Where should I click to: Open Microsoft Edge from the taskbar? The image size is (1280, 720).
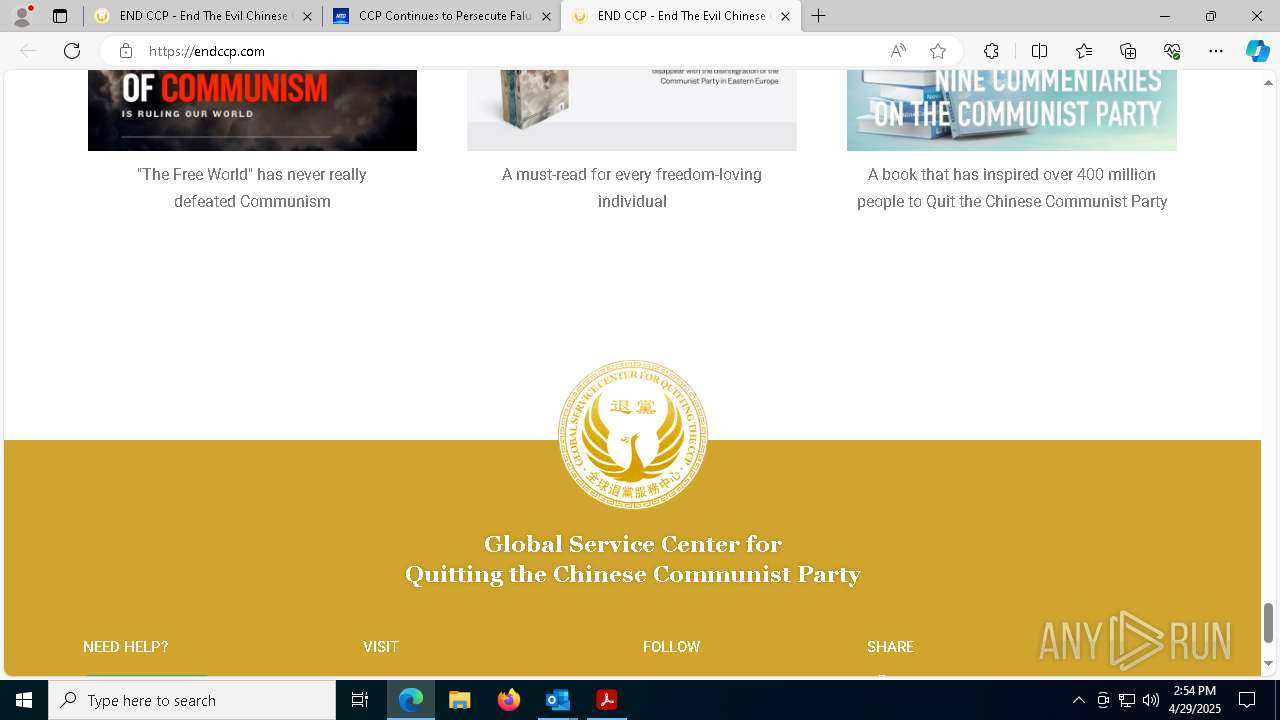(411, 700)
